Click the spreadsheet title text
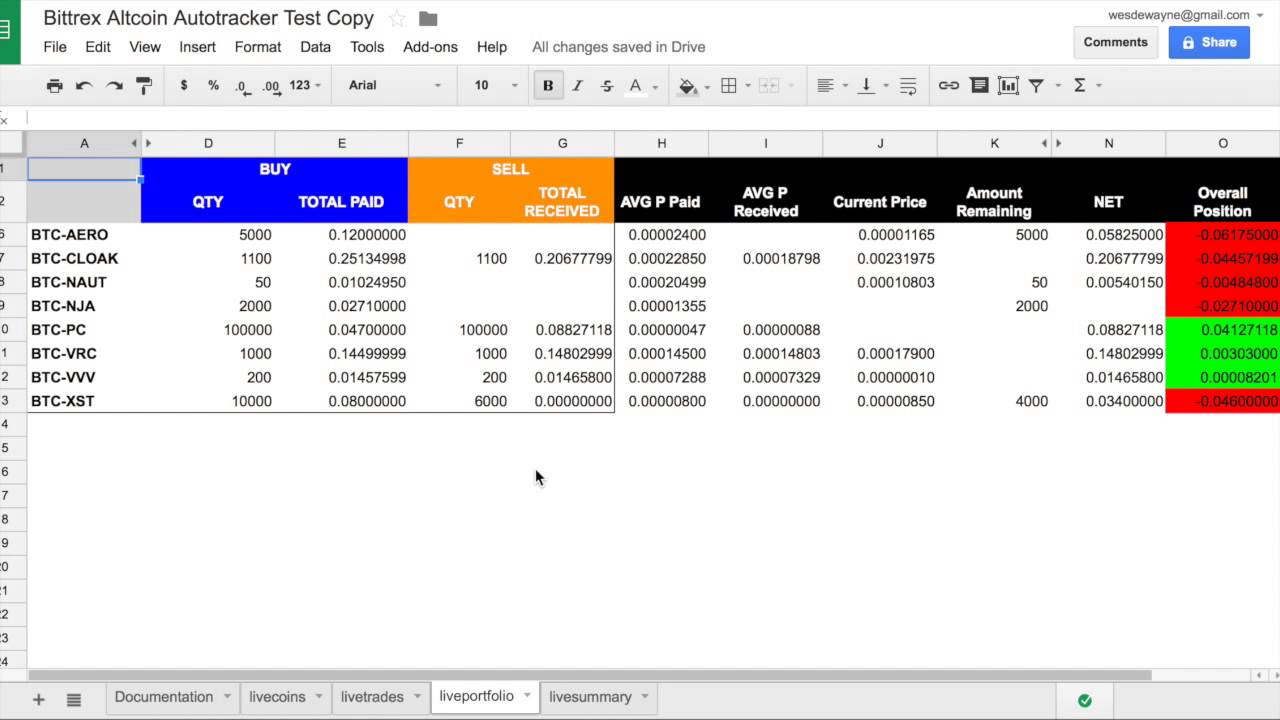The image size is (1280, 720). coord(209,18)
